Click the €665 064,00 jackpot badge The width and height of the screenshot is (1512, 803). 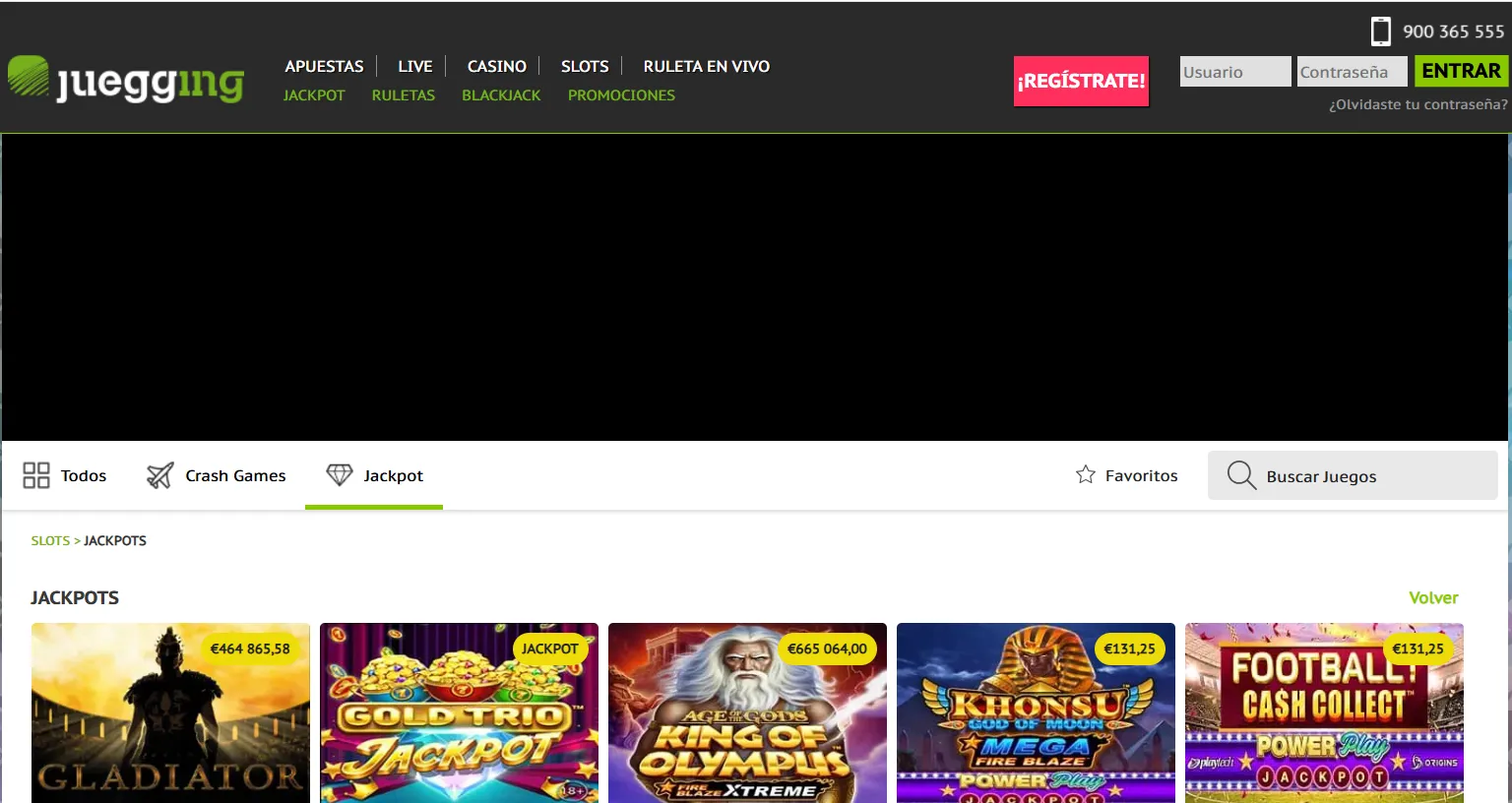(827, 649)
